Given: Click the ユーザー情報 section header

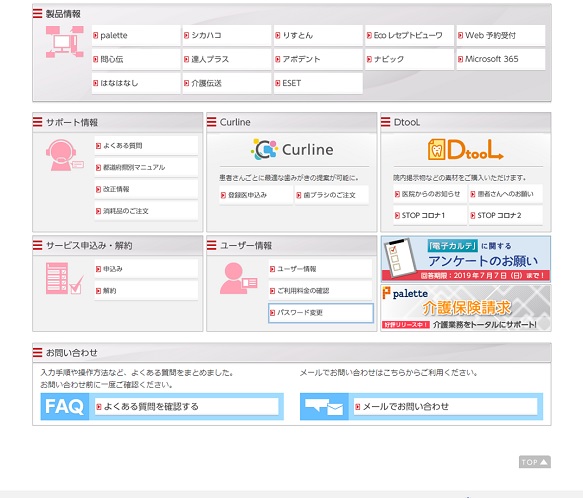Looking at the screenshot, I should point(292,245).
